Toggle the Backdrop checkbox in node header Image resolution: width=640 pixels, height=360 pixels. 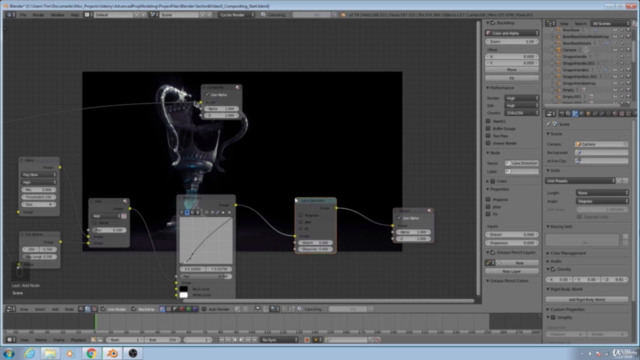coord(133,309)
